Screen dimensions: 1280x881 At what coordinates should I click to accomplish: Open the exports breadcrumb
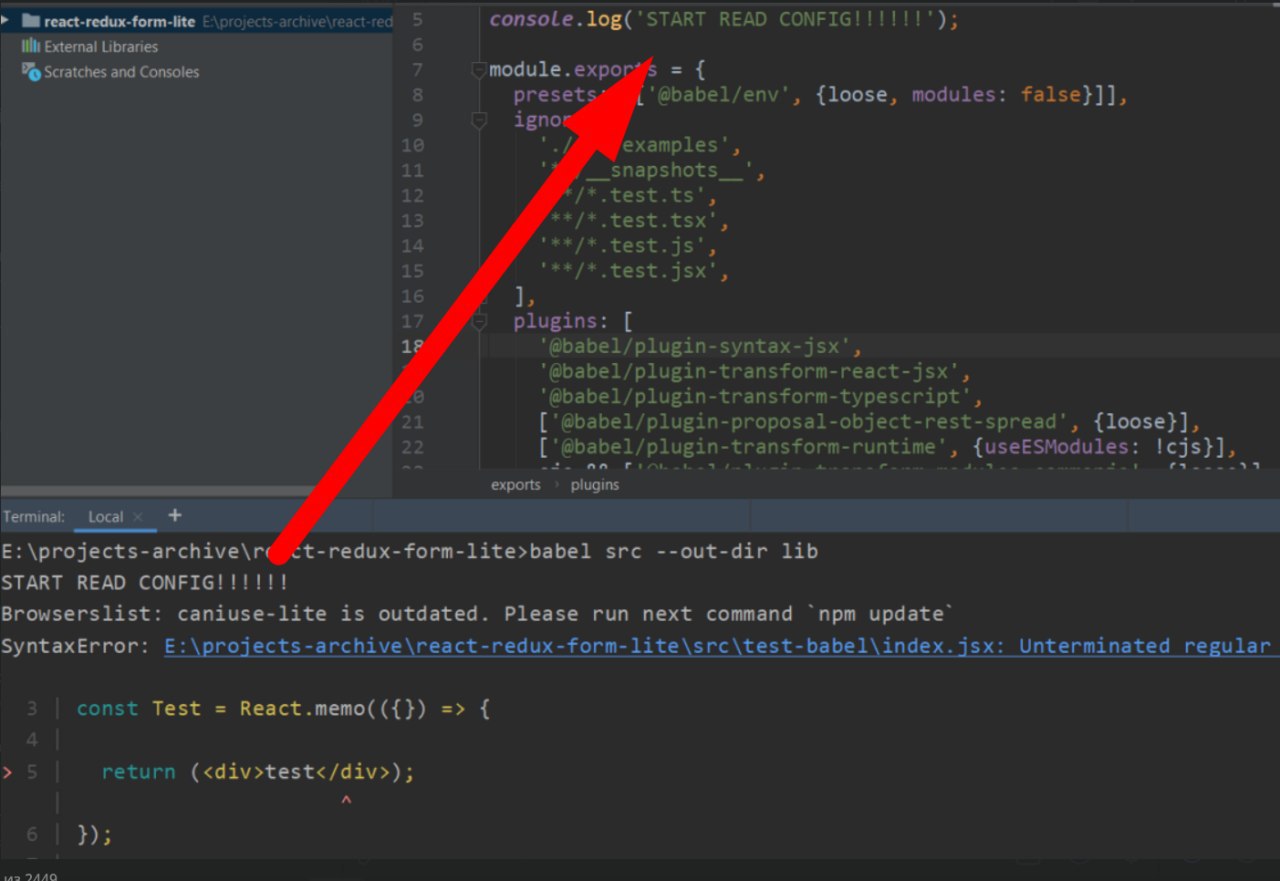(515, 485)
